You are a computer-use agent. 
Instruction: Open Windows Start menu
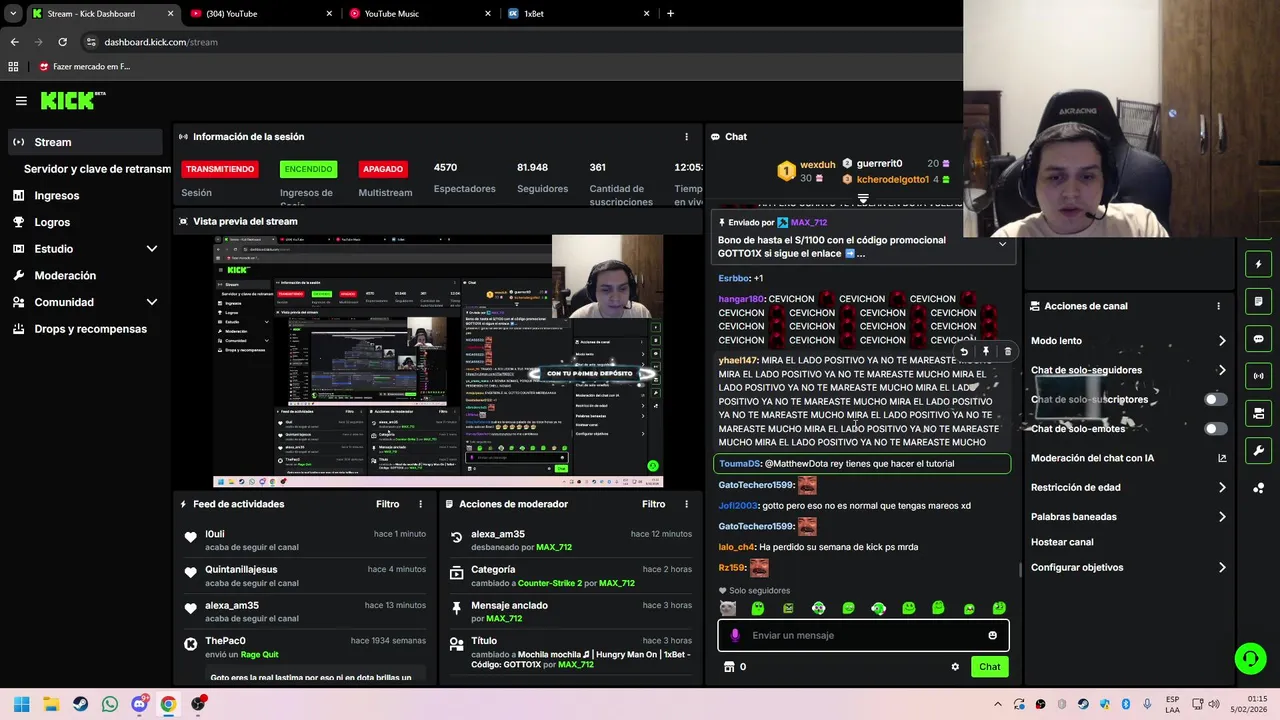coord(21,705)
